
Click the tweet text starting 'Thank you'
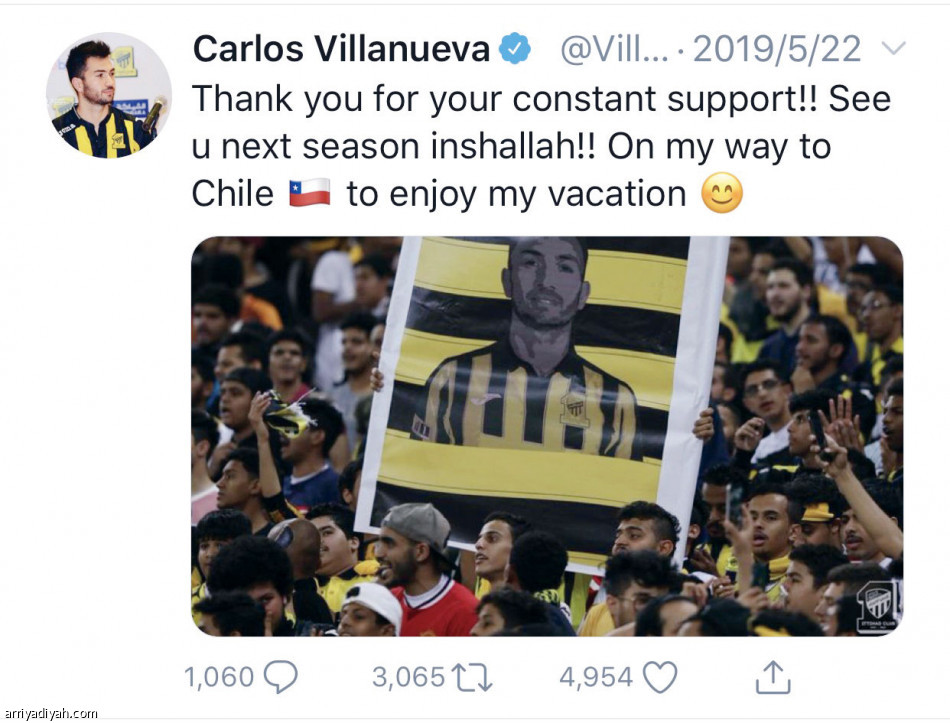tap(540, 145)
